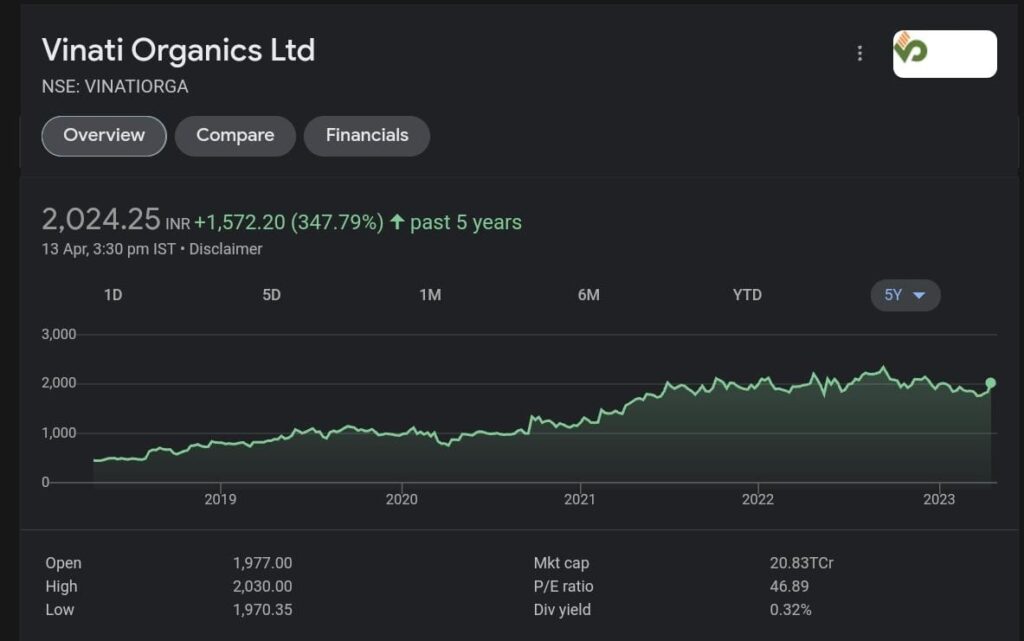Open the Financials tab
This screenshot has height=641, width=1024.
[367, 136]
